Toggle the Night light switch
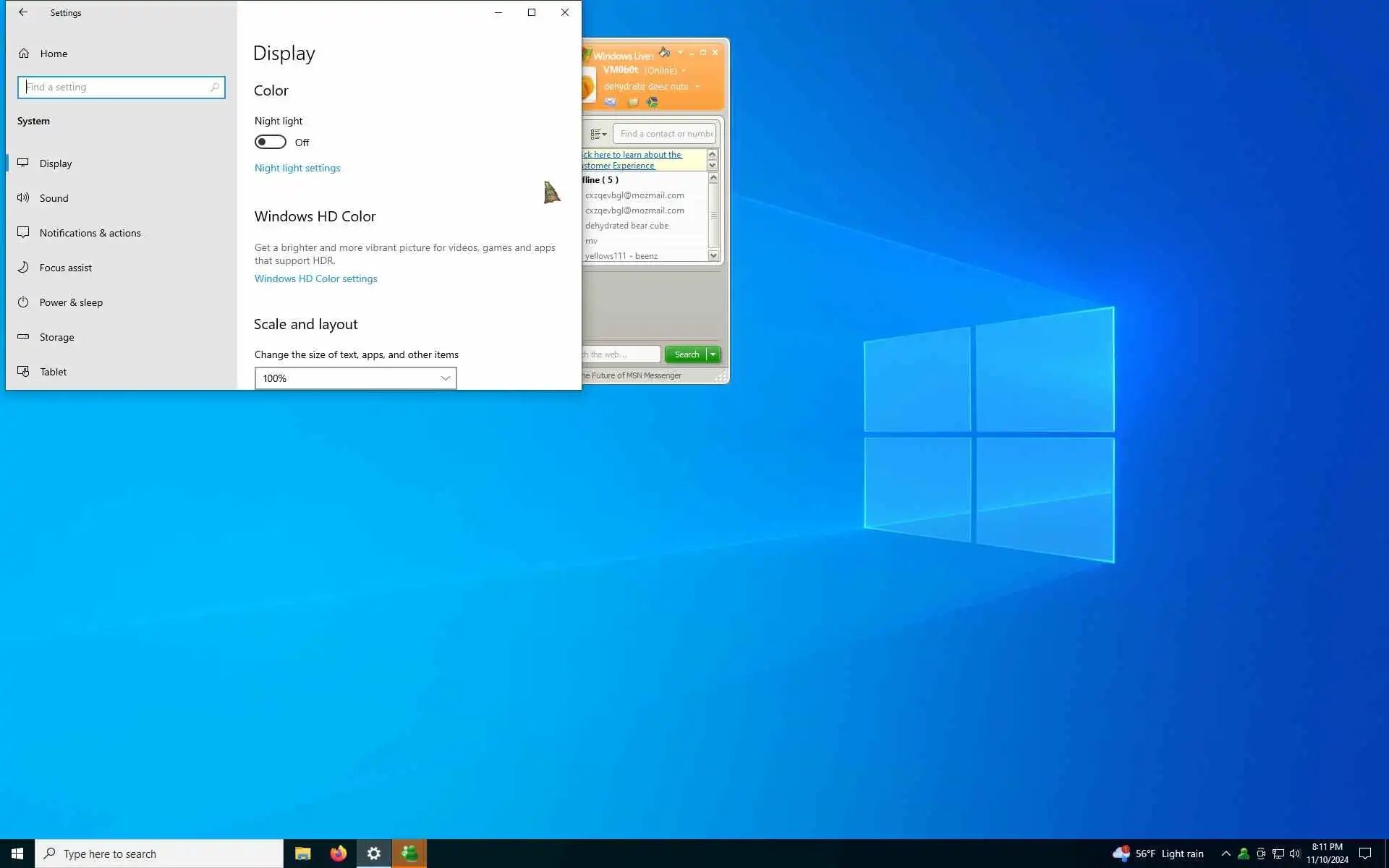1389x868 pixels. pos(271,142)
